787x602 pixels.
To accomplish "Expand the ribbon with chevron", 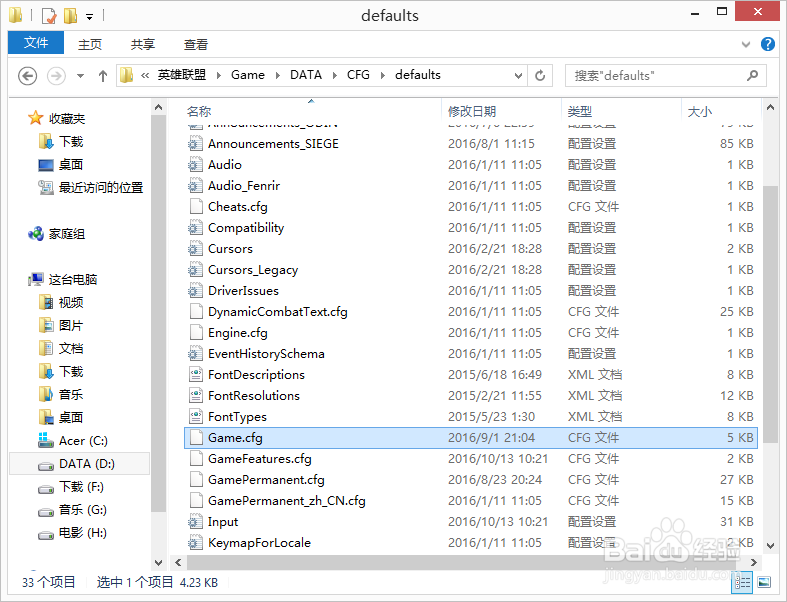I will tap(746, 44).
